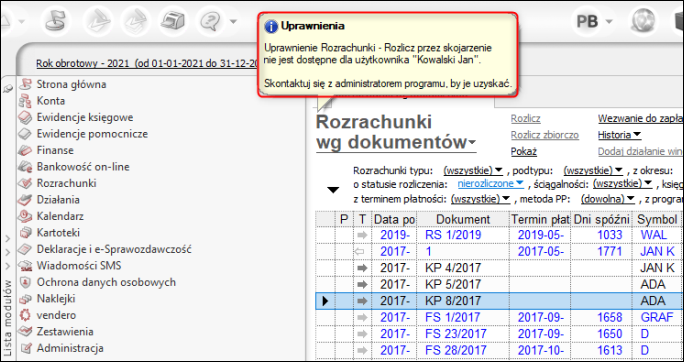The height and width of the screenshot is (362, 684).
Task: Sort by Dni spóźnienia column header
Action: [602, 219]
